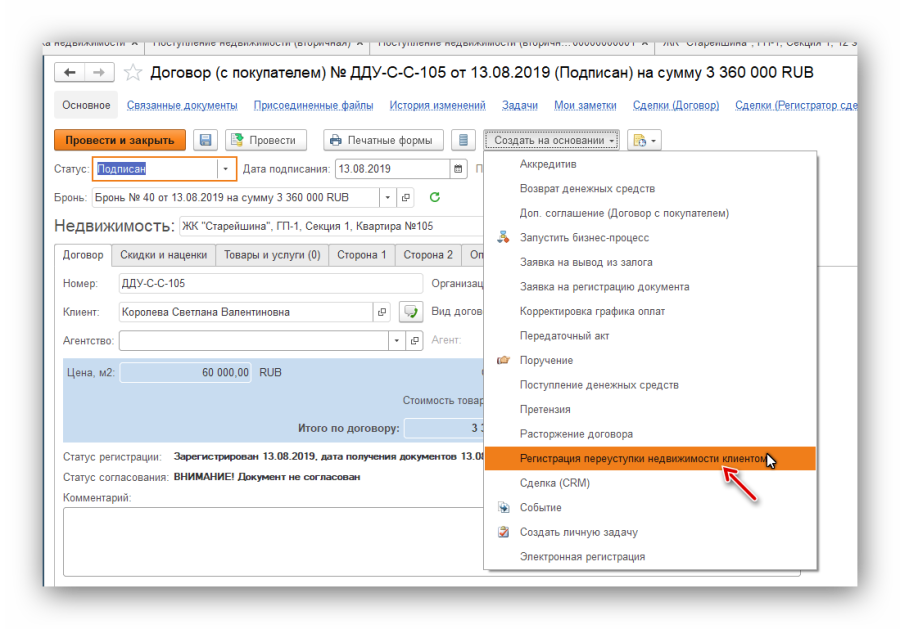900x629 pixels.
Task: Click the save (floppy disk) icon
Action: pos(206,141)
